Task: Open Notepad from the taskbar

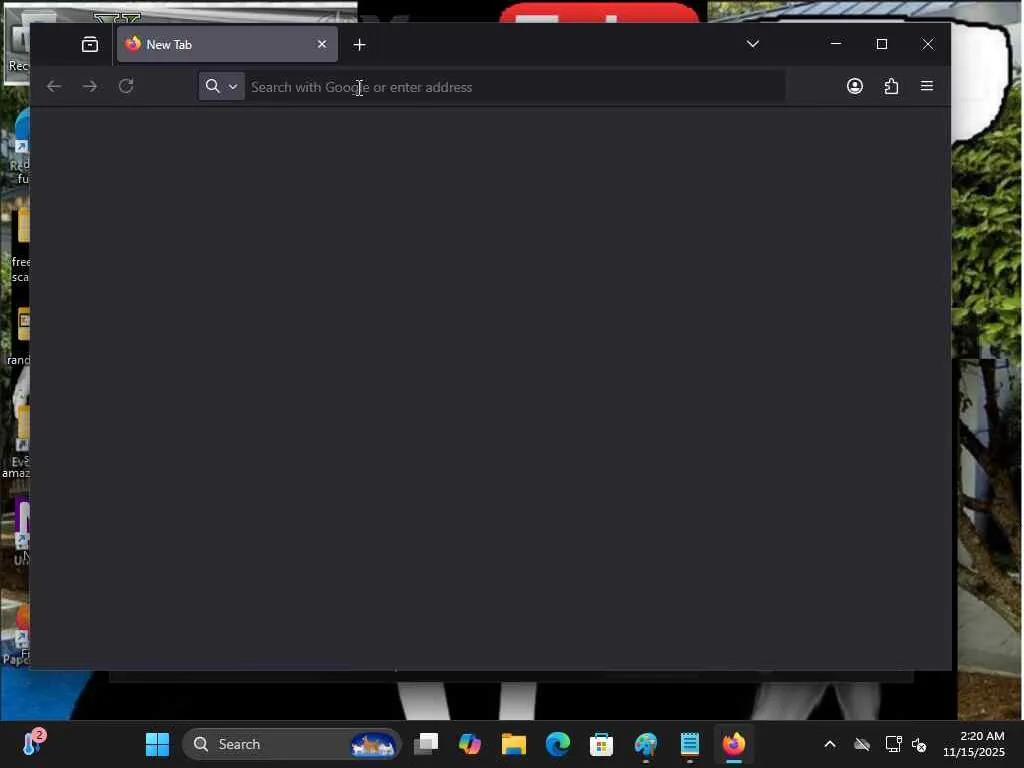Action: (690, 744)
